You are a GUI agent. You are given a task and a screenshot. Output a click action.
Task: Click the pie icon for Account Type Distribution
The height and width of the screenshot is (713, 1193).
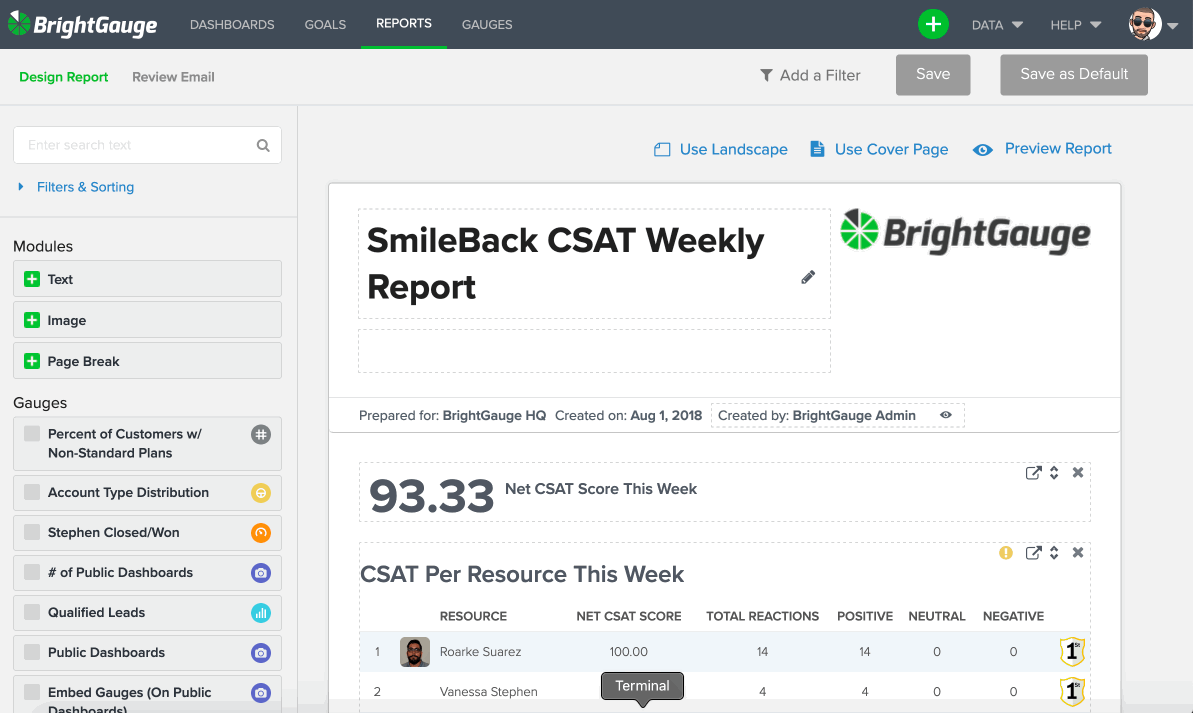point(261,493)
